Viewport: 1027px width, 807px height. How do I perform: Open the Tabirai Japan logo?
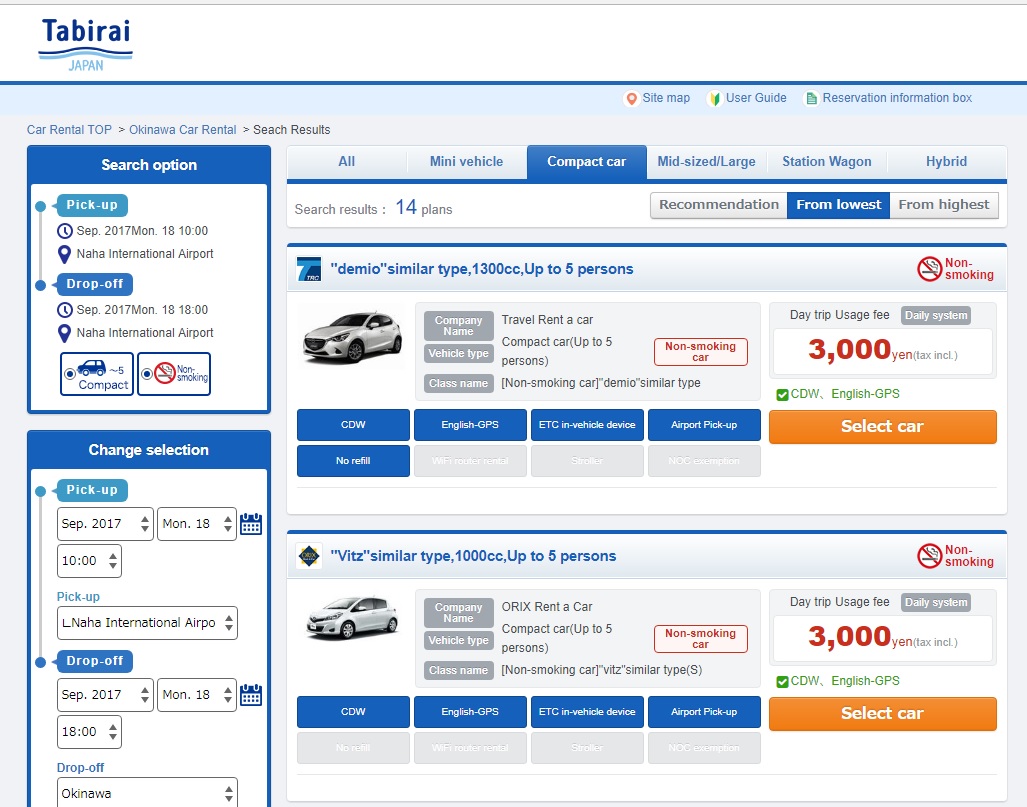click(x=86, y=45)
